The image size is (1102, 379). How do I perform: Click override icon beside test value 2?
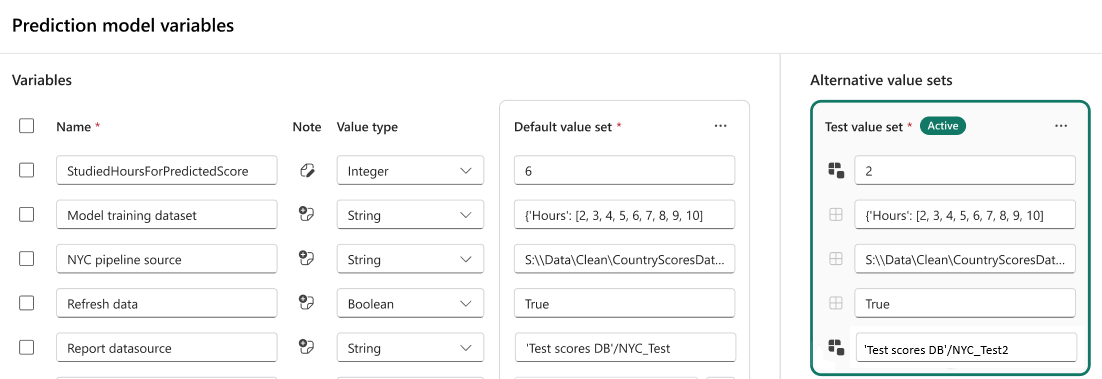(836, 170)
